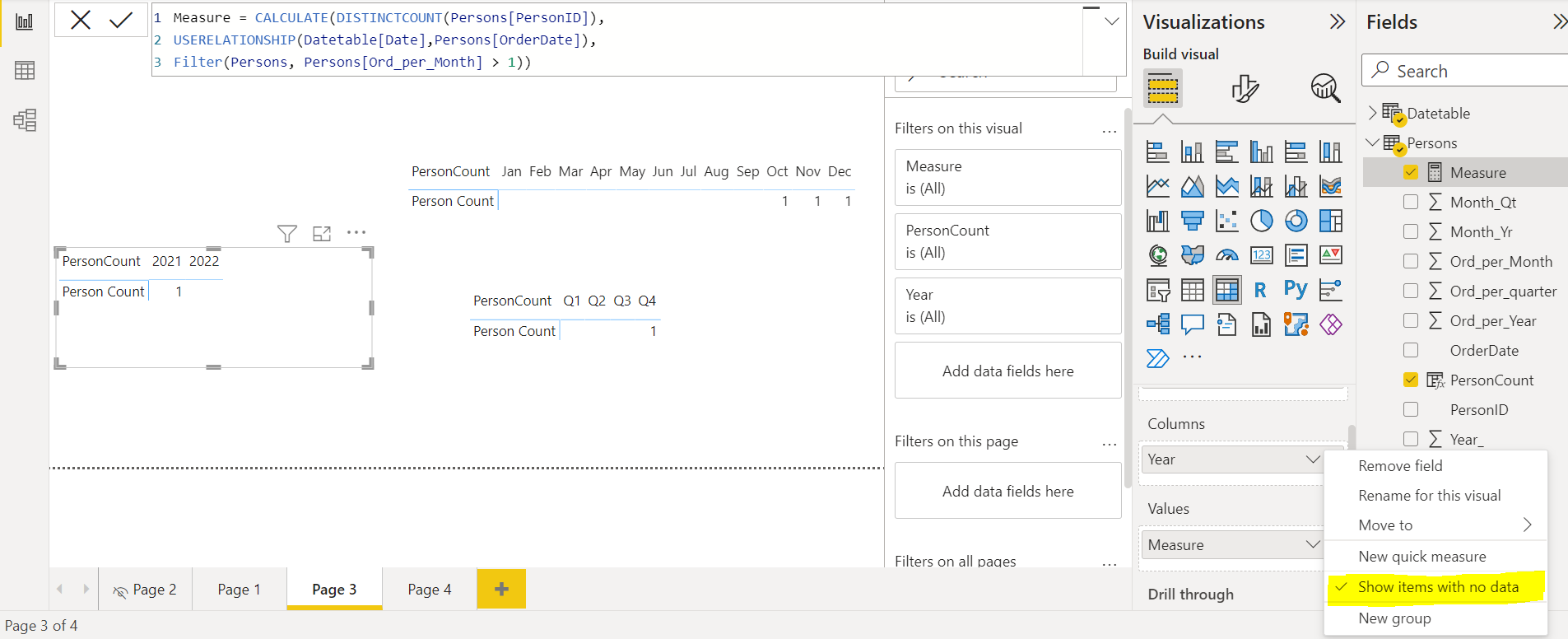Viewport: 1568px width, 639px height.
Task: Choose the Q&A visual
Action: pos(1192,324)
